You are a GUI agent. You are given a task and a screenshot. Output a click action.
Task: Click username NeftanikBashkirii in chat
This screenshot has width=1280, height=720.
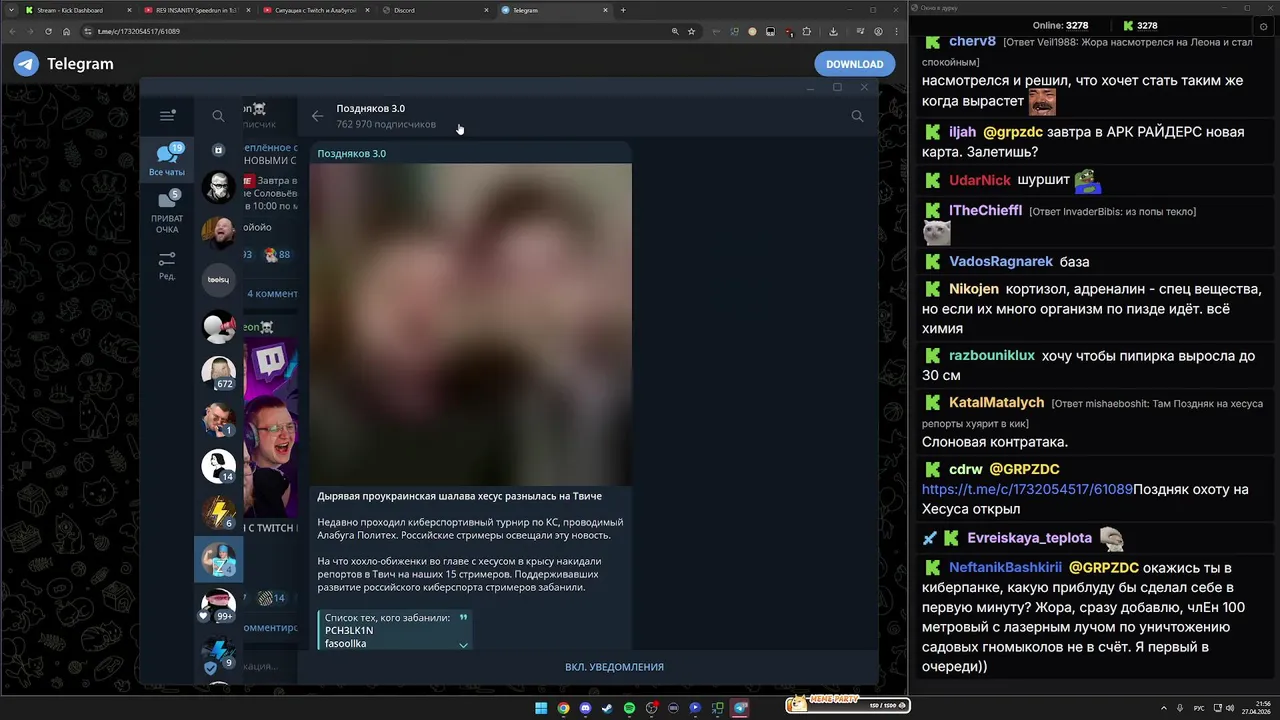pyautogui.click(x=1005, y=567)
